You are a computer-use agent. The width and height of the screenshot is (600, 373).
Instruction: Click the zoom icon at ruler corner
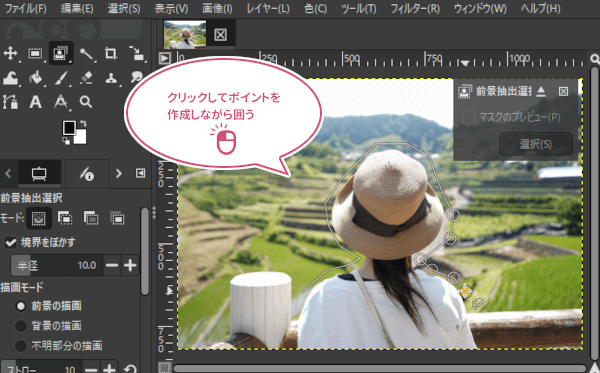[x=595, y=59]
